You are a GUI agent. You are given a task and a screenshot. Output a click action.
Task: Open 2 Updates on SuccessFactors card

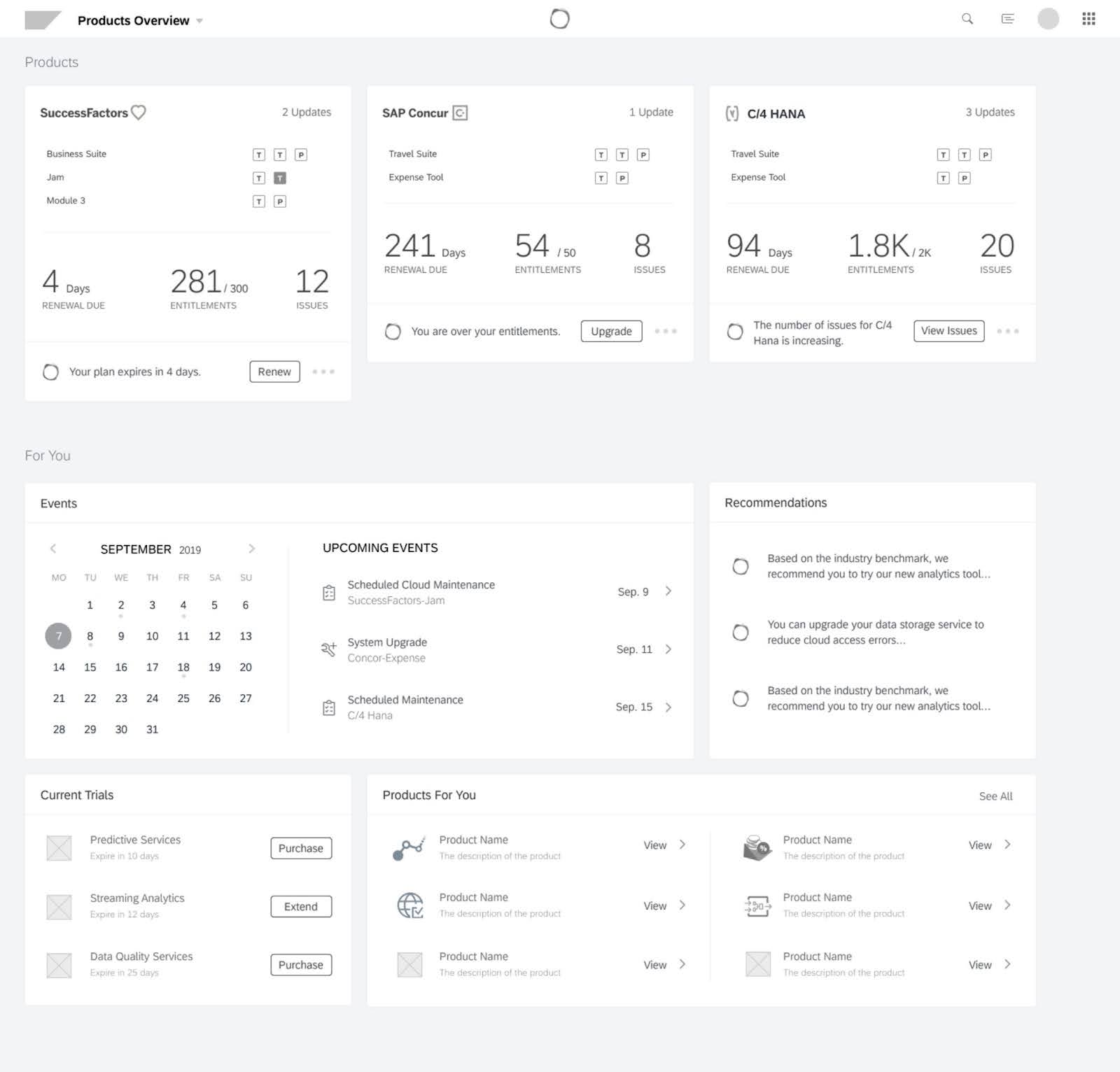[307, 112]
